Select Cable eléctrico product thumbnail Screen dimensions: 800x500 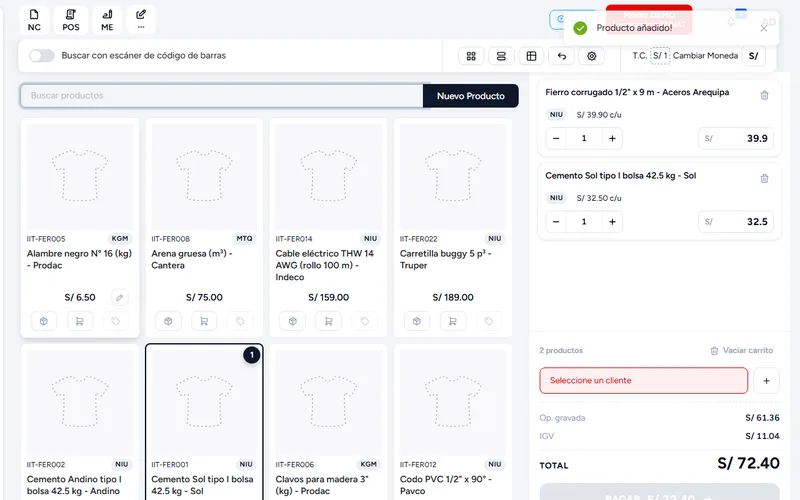(x=329, y=177)
